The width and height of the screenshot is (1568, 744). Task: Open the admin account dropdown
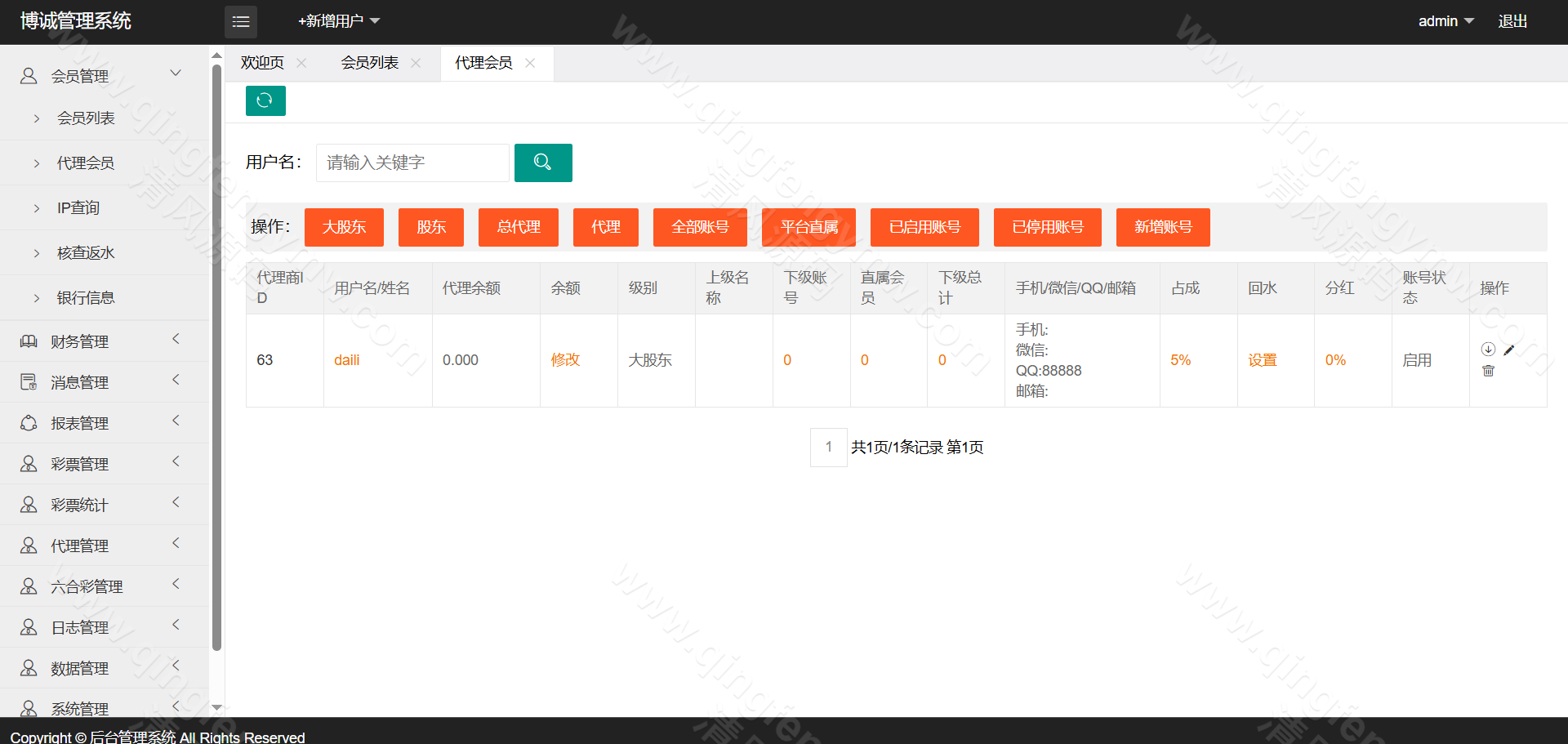coord(1445,21)
